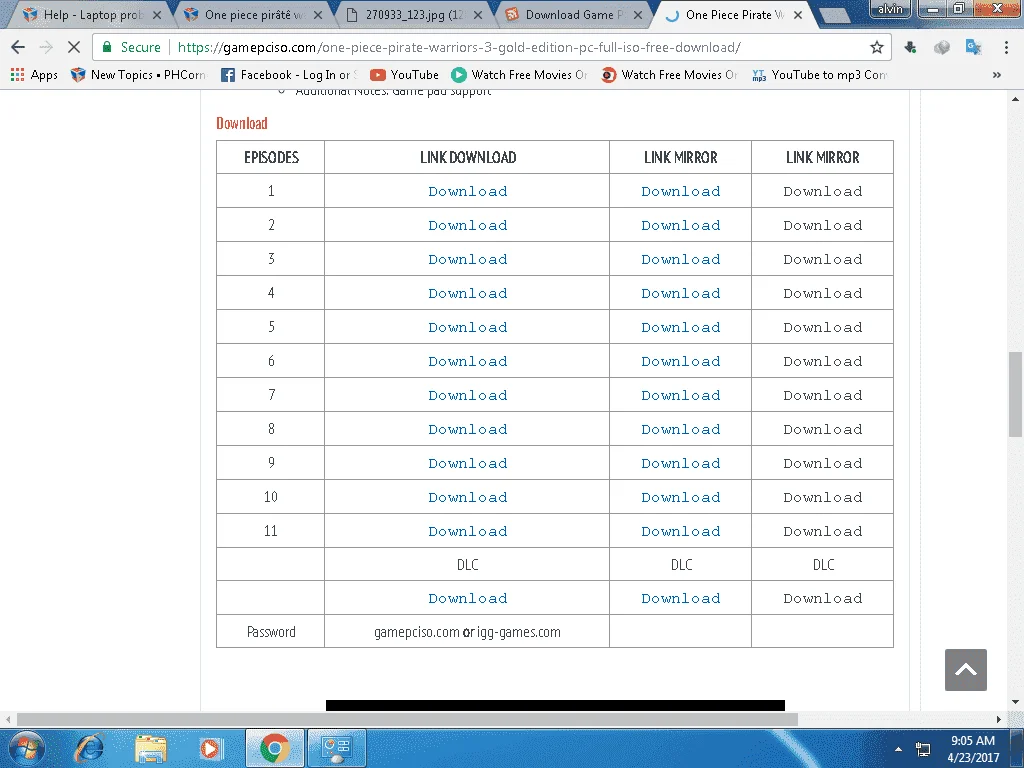
Task: Show hidden bookmarks with the chevron
Action: [x=997, y=75]
